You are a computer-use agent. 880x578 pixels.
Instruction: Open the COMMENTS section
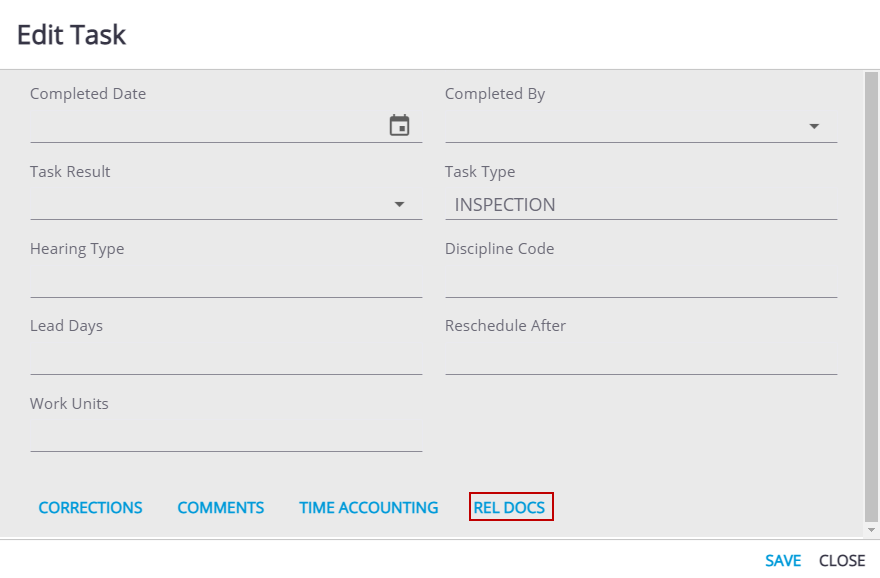(221, 508)
